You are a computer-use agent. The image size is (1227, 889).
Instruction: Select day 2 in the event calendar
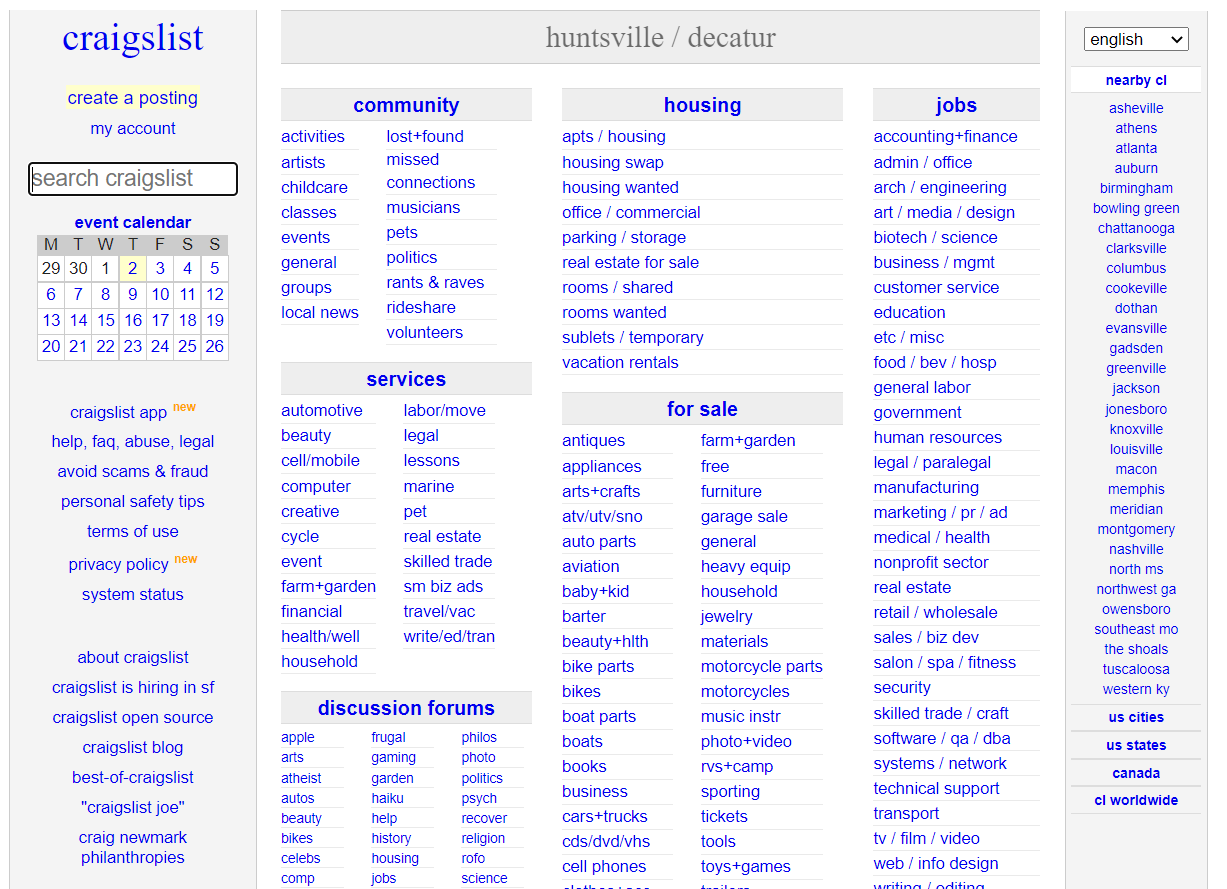132,268
